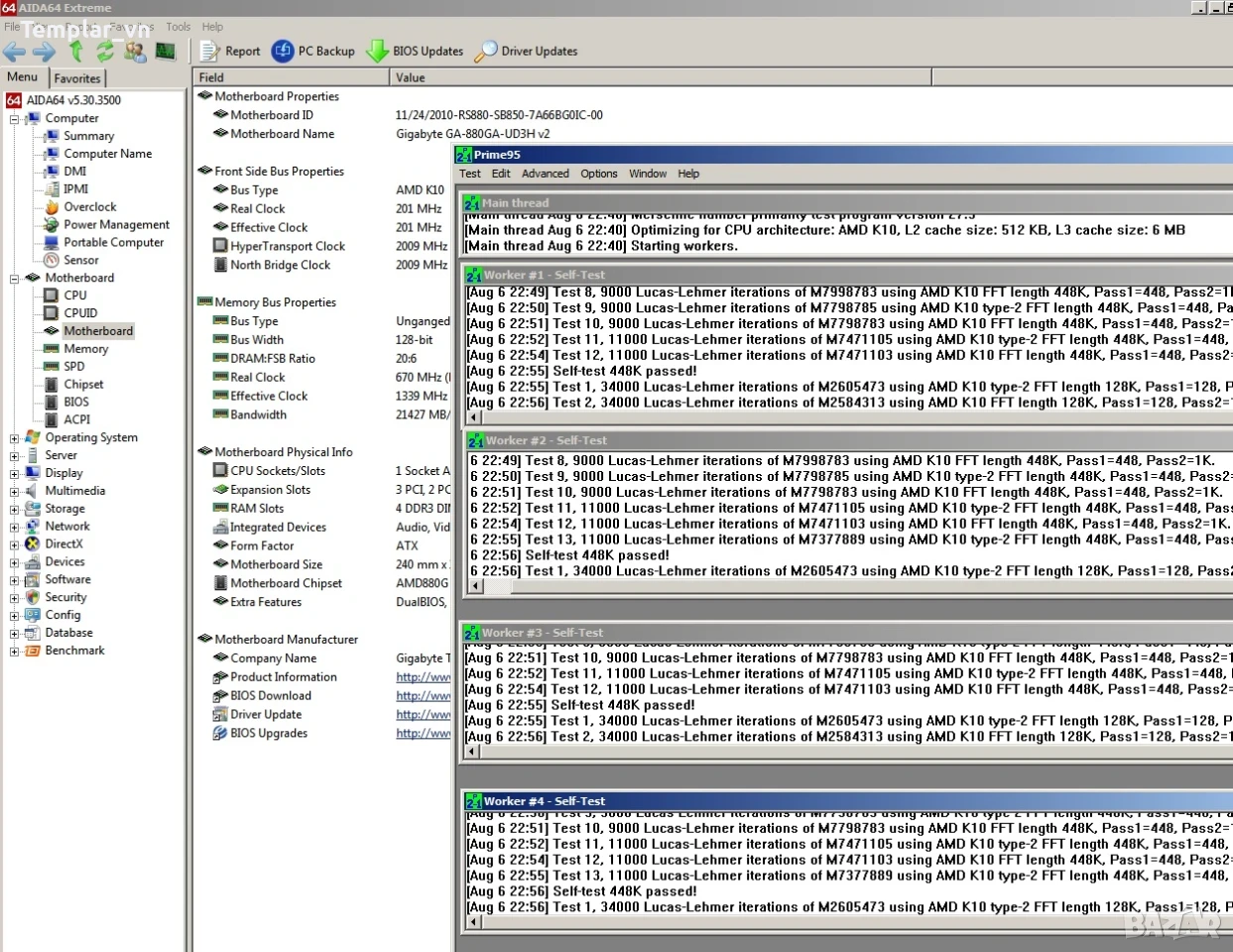Expand the Benchmark tree node
This screenshot has width=1233, height=952.
pyautogui.click(x=15, y=652)
